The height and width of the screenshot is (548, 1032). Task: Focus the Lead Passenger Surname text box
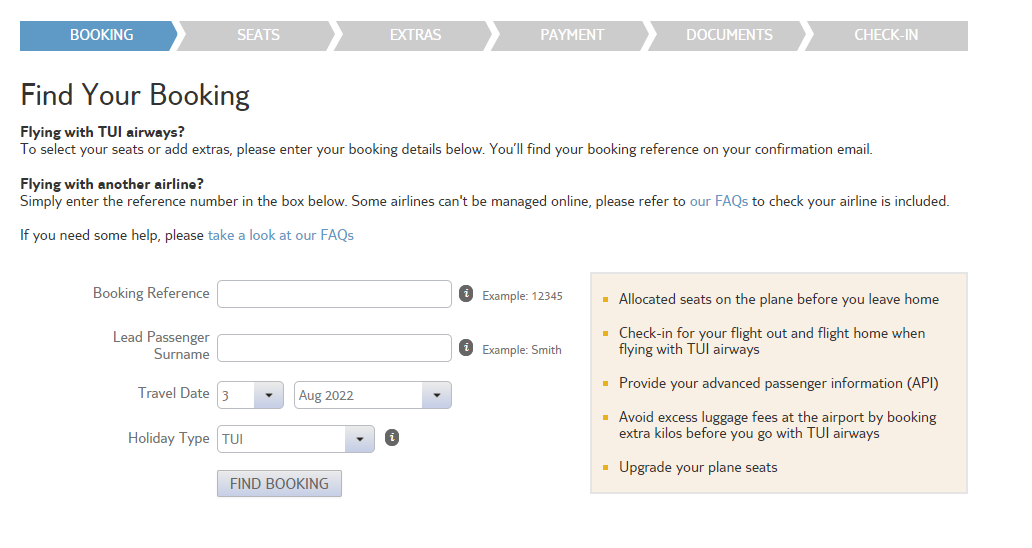(x=334, y=348)
